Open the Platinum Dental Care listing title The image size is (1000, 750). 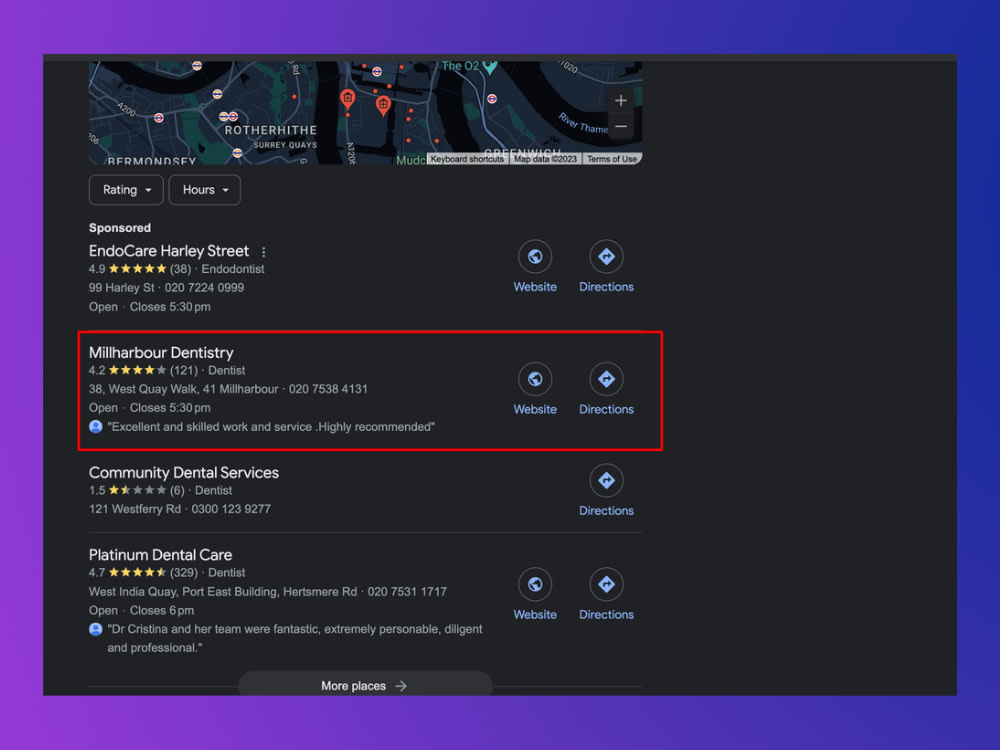pos(160,555)
